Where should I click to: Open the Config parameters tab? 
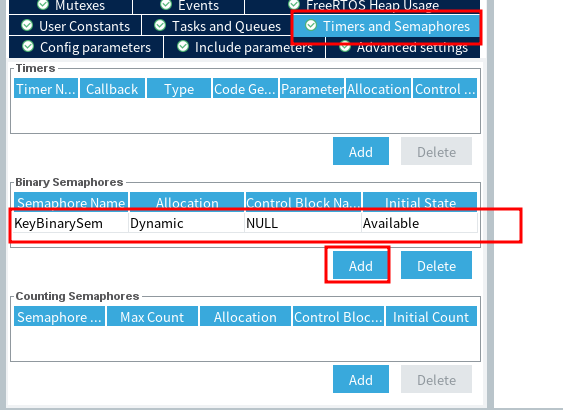(86, 47)
